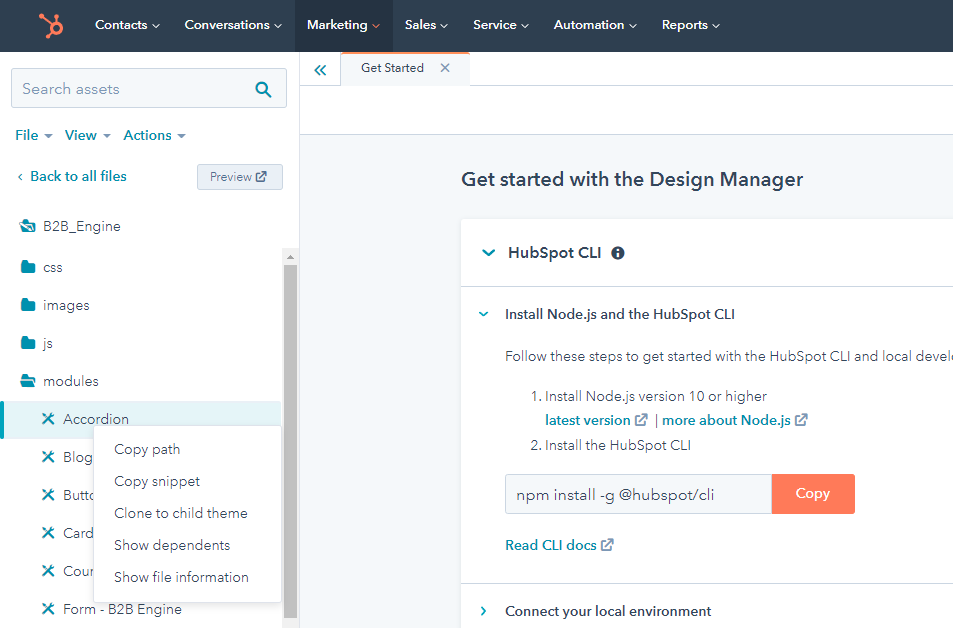Open the Actions dropdown

(x=154, y=135)
